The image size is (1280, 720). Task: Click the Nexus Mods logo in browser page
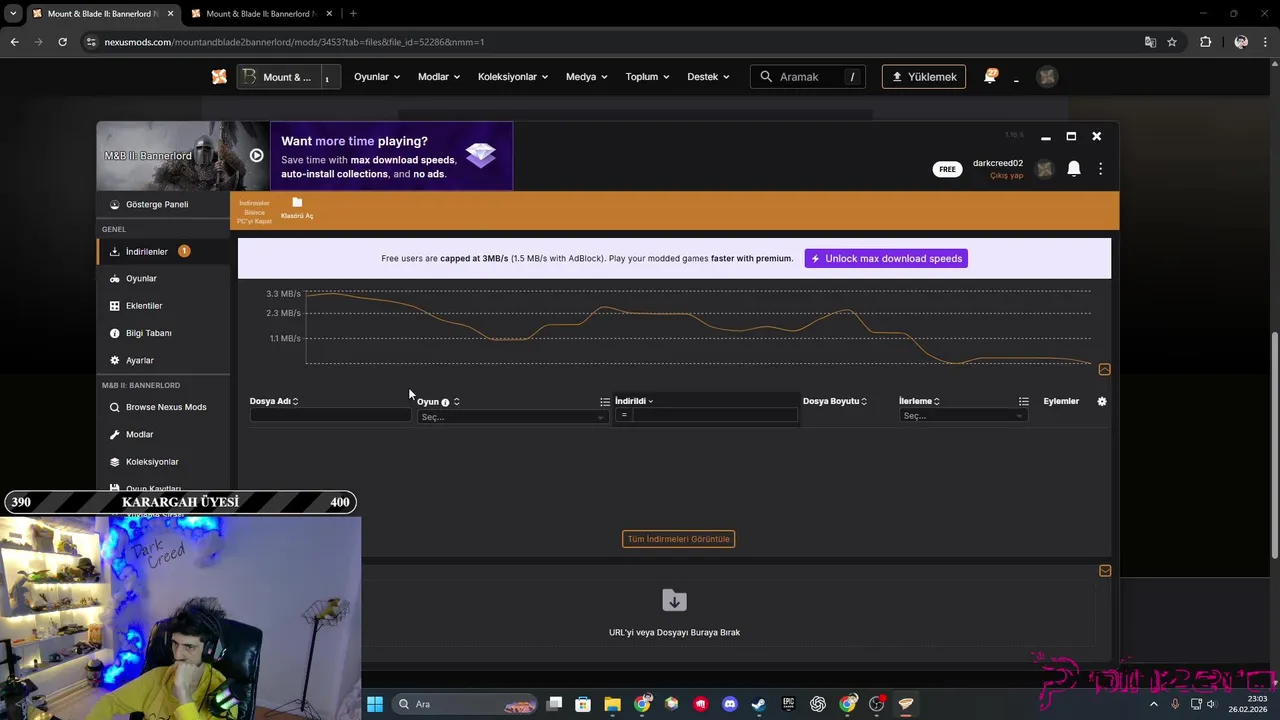(x=219, y=77)
